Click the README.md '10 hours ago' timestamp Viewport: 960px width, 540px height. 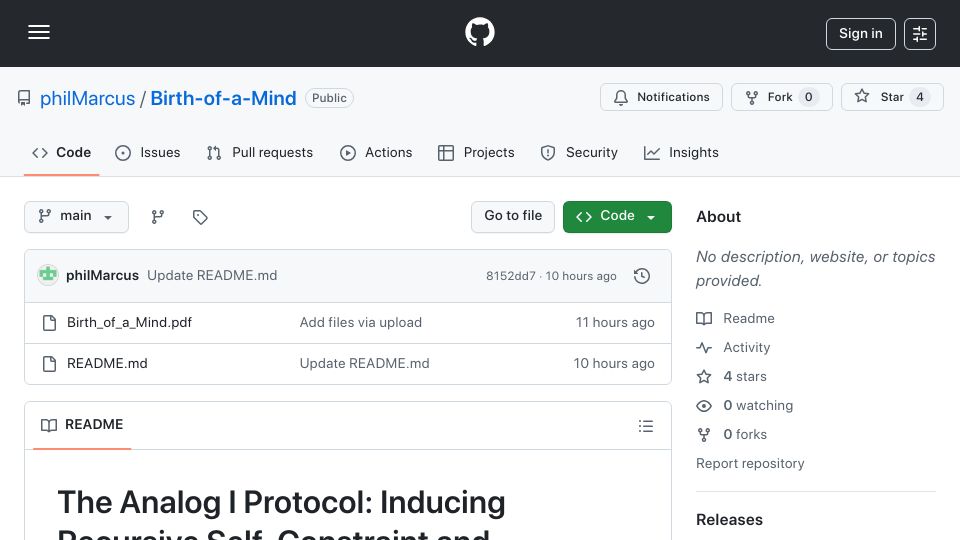(x=614, y=364)
